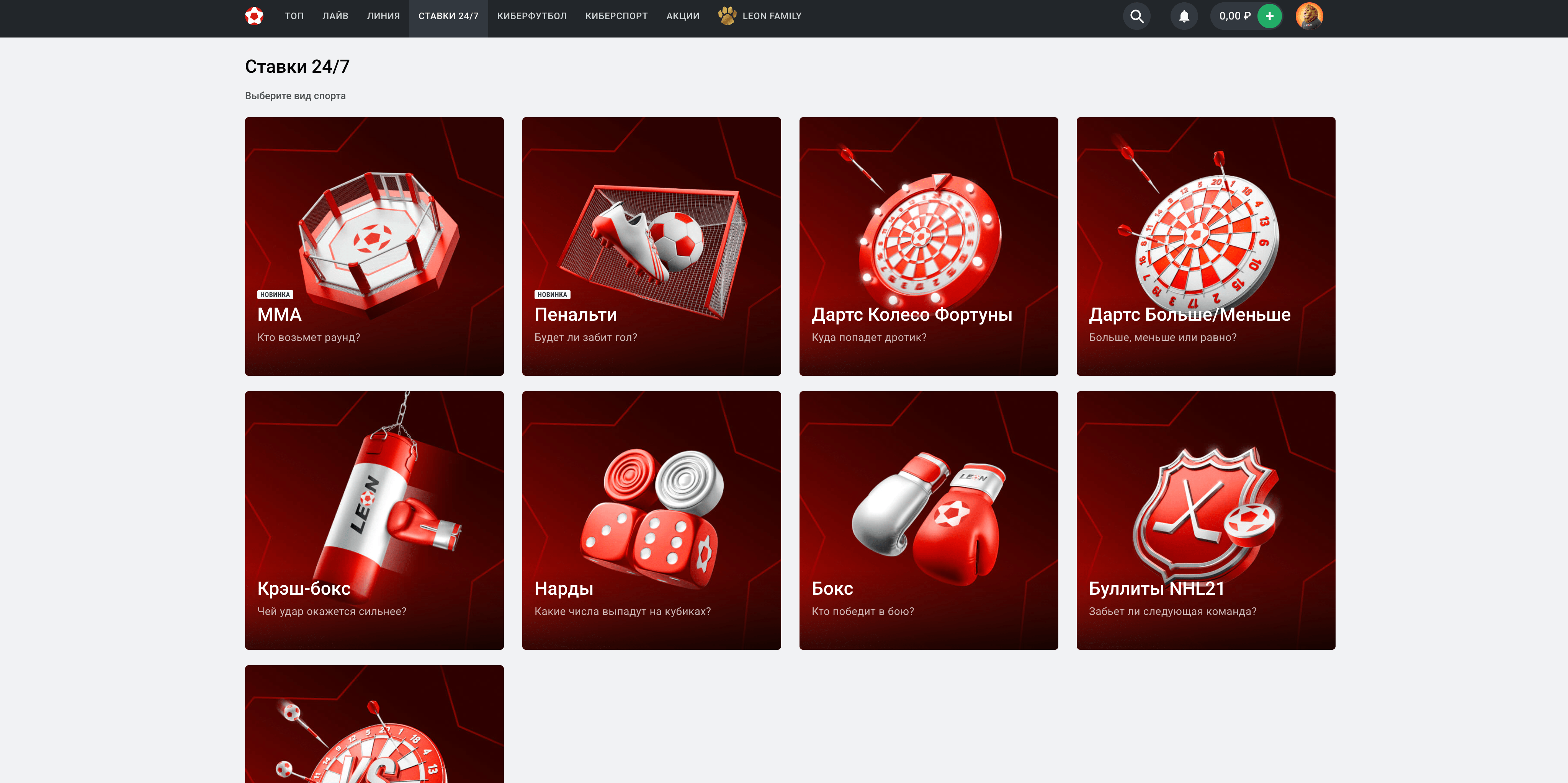1568x783 pixels.
Task: Click the Leon Family paw icon
Action: point(727,16)
